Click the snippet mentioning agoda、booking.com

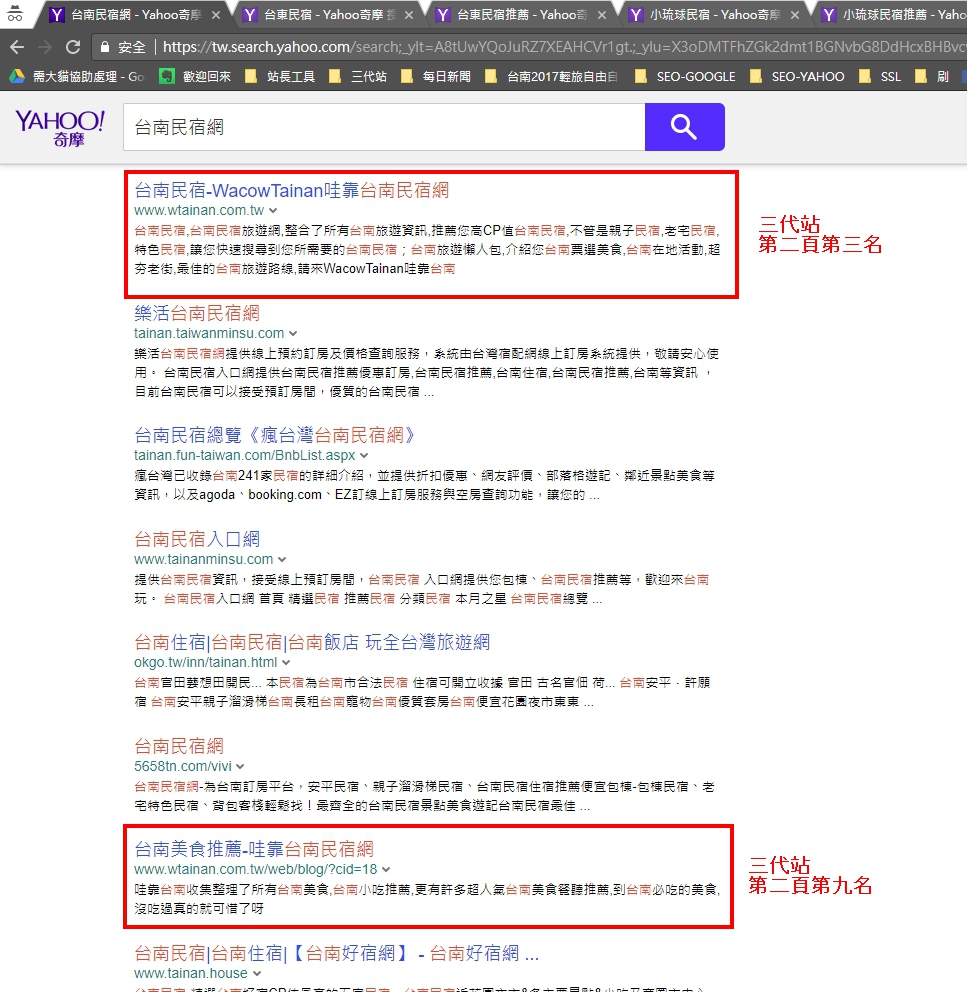point(425,485)
